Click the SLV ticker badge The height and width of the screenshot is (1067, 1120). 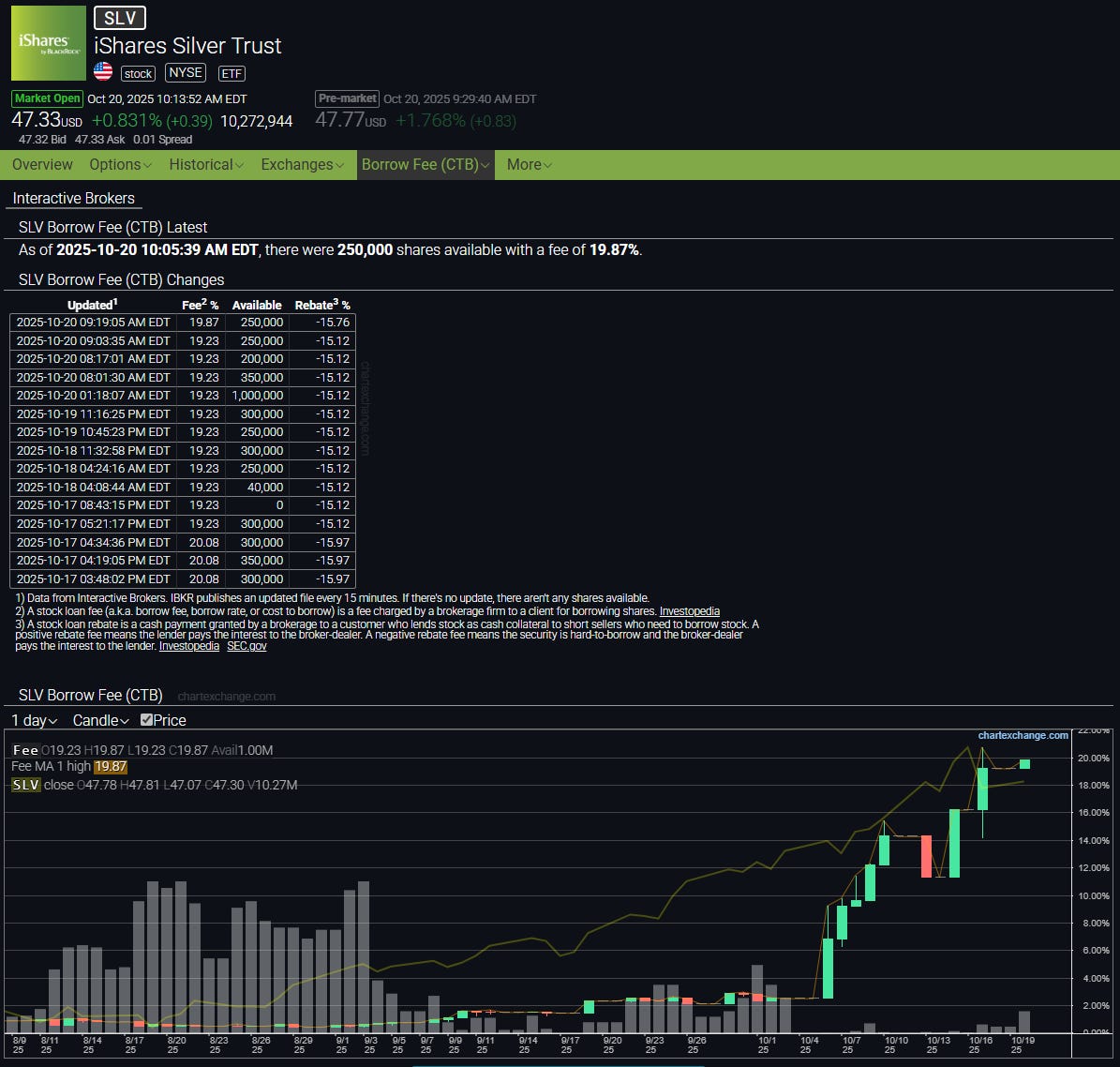[119, 18]
